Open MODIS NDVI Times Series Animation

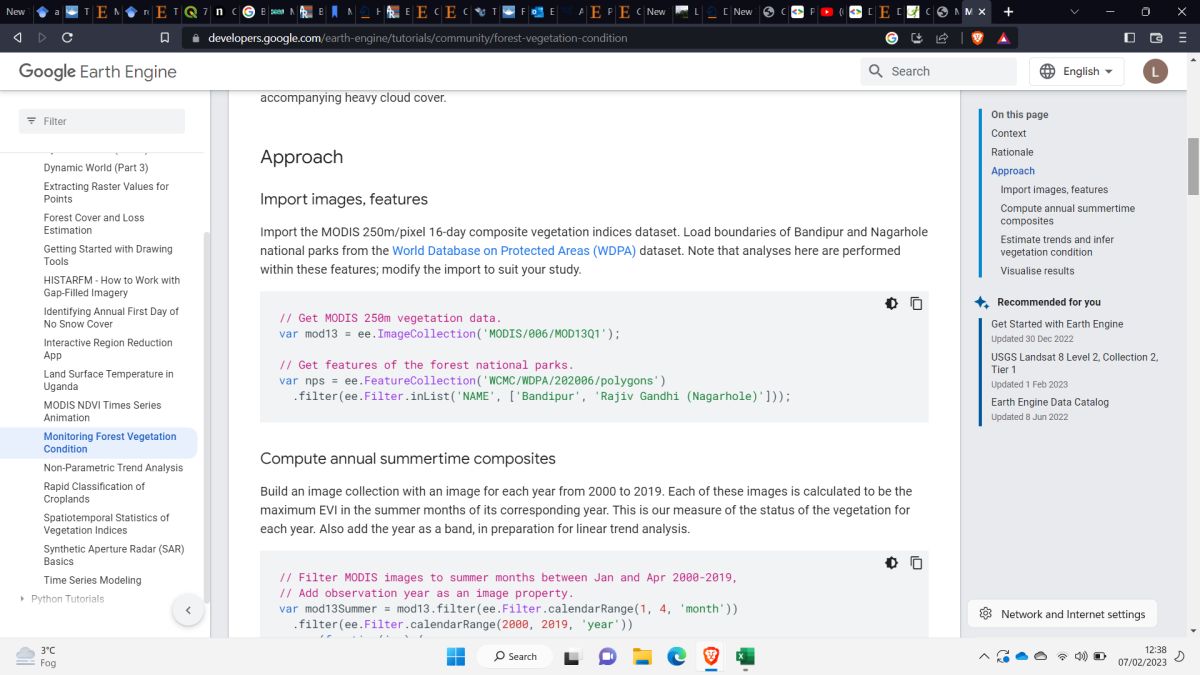[x=102, y=411]
